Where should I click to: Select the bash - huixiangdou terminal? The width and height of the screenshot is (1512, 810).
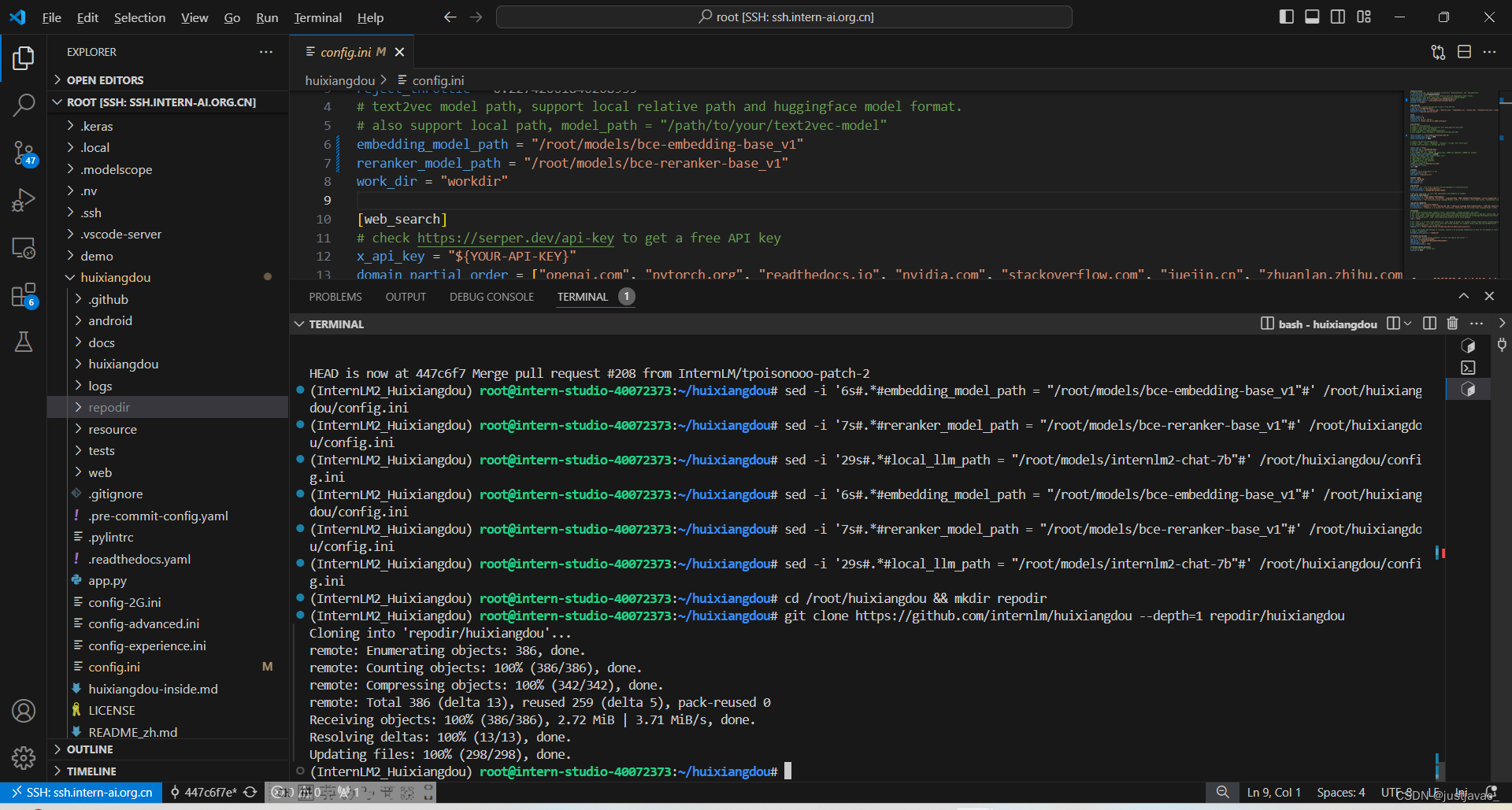click(1319, 324)
